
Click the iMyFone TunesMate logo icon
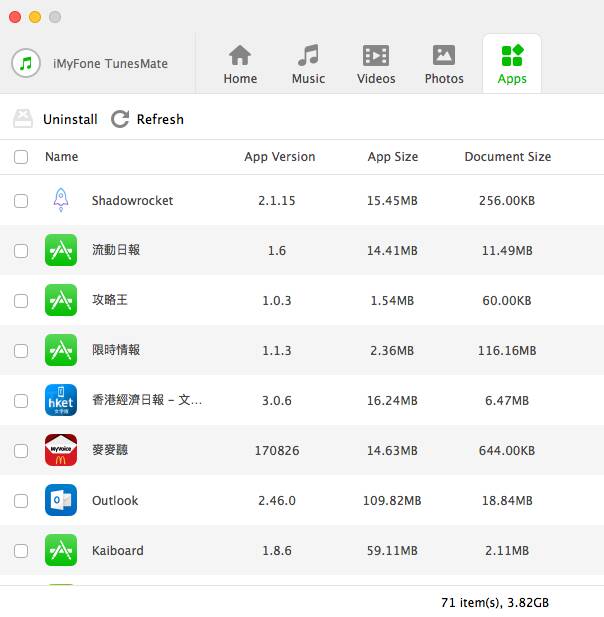click(x=26, y=63)
